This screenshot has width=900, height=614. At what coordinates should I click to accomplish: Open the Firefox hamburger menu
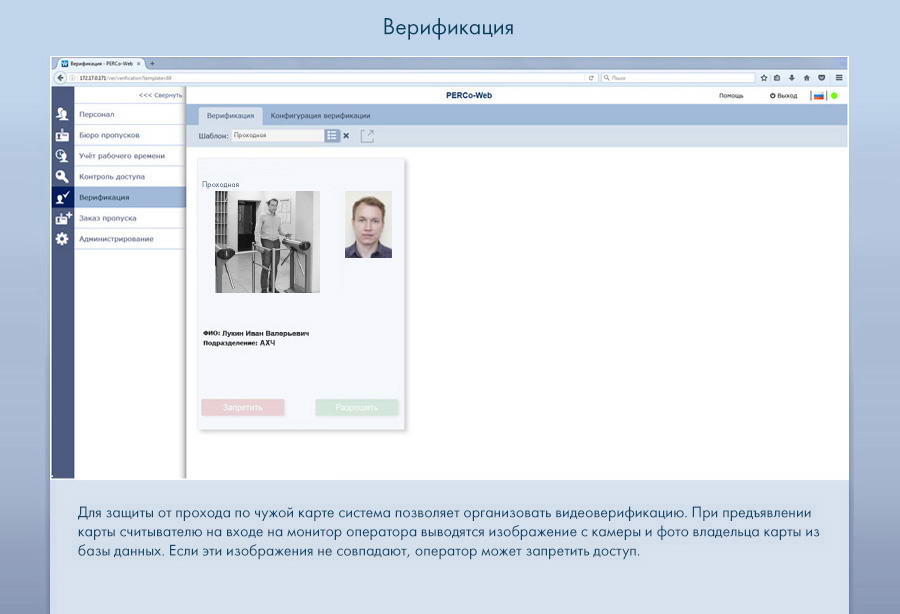(x=838, y=77)
